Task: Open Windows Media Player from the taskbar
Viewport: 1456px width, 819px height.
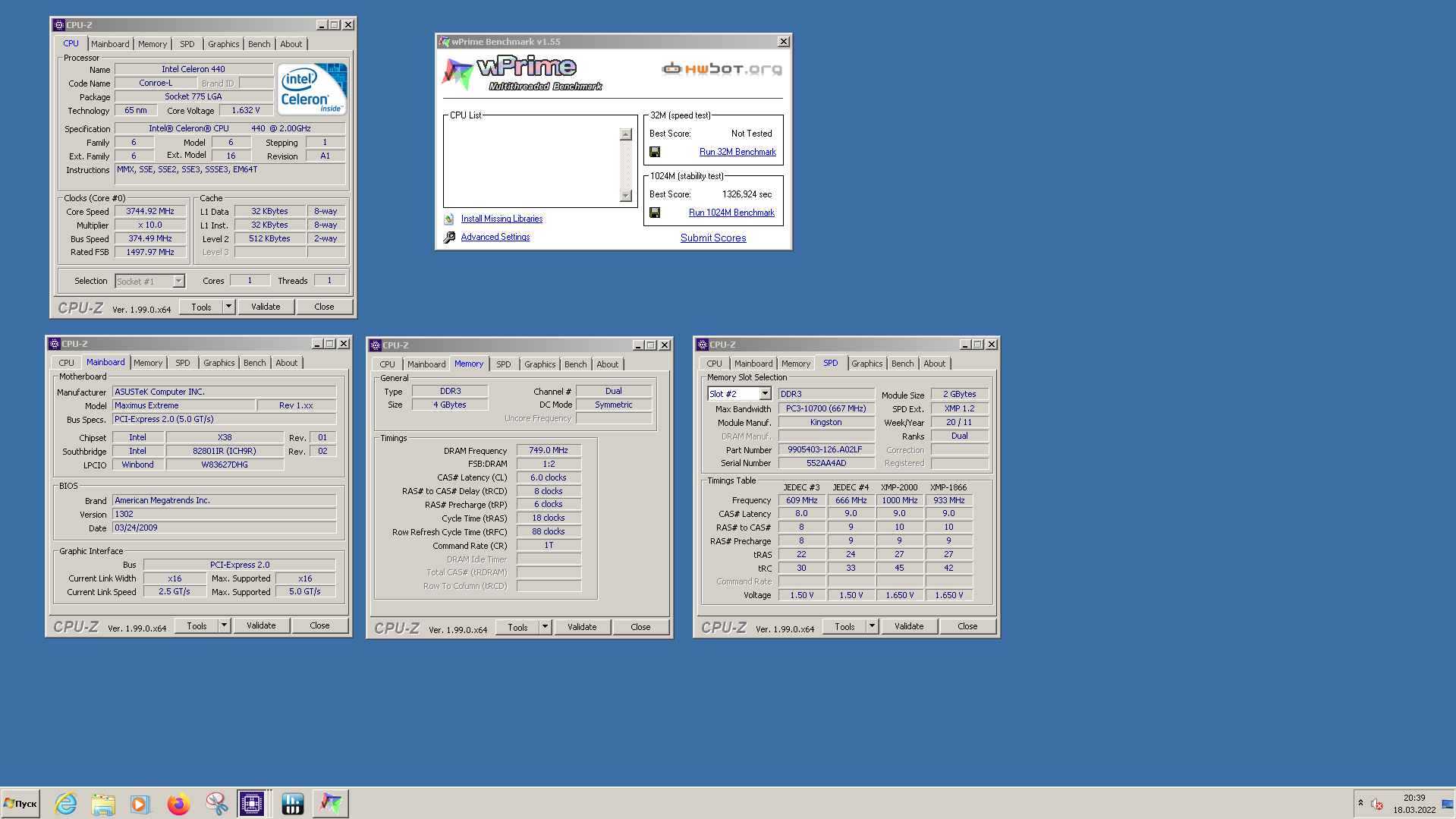Action: tap(140, 803)
